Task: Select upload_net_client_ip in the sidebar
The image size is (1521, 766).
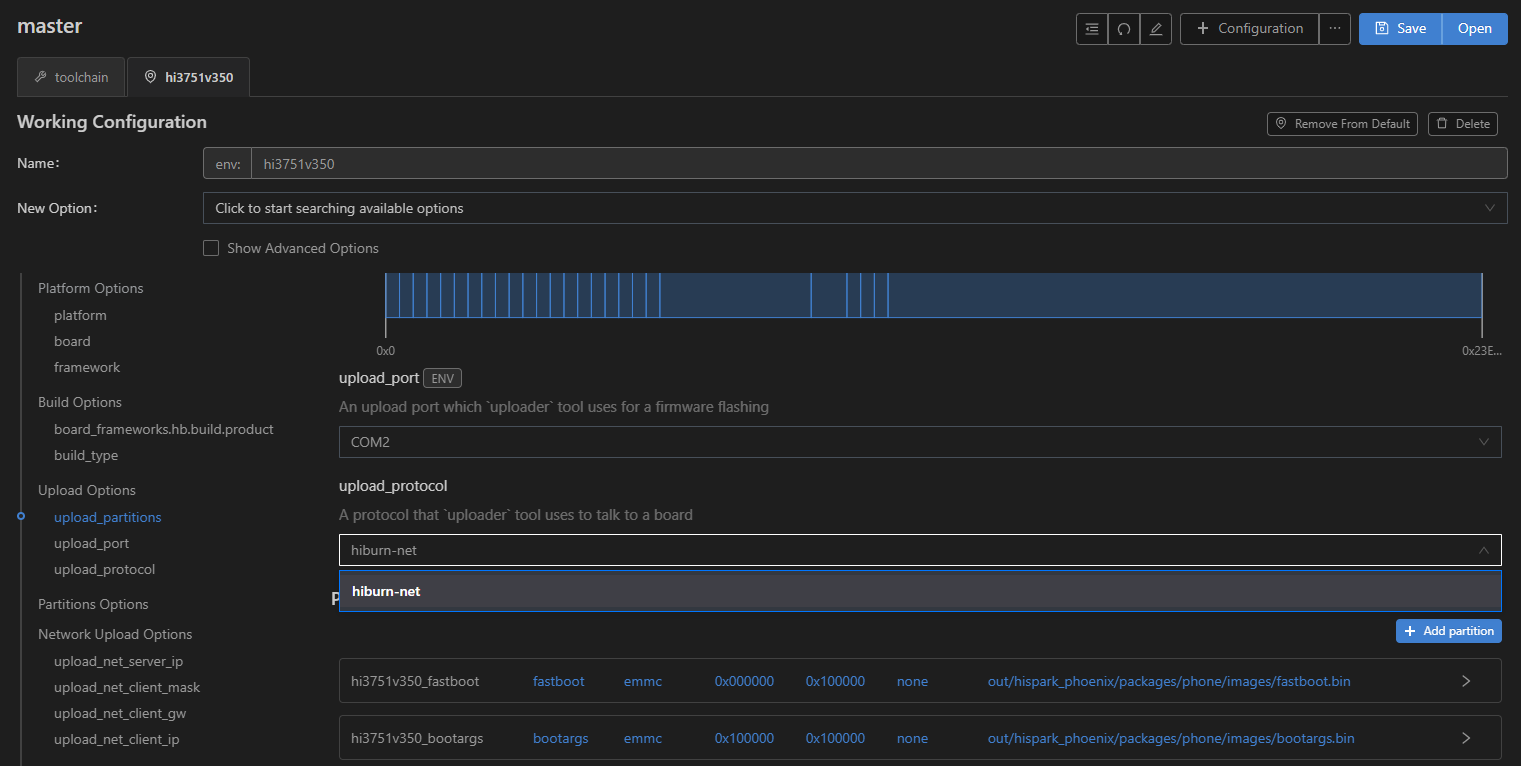Action: [117, 739]
